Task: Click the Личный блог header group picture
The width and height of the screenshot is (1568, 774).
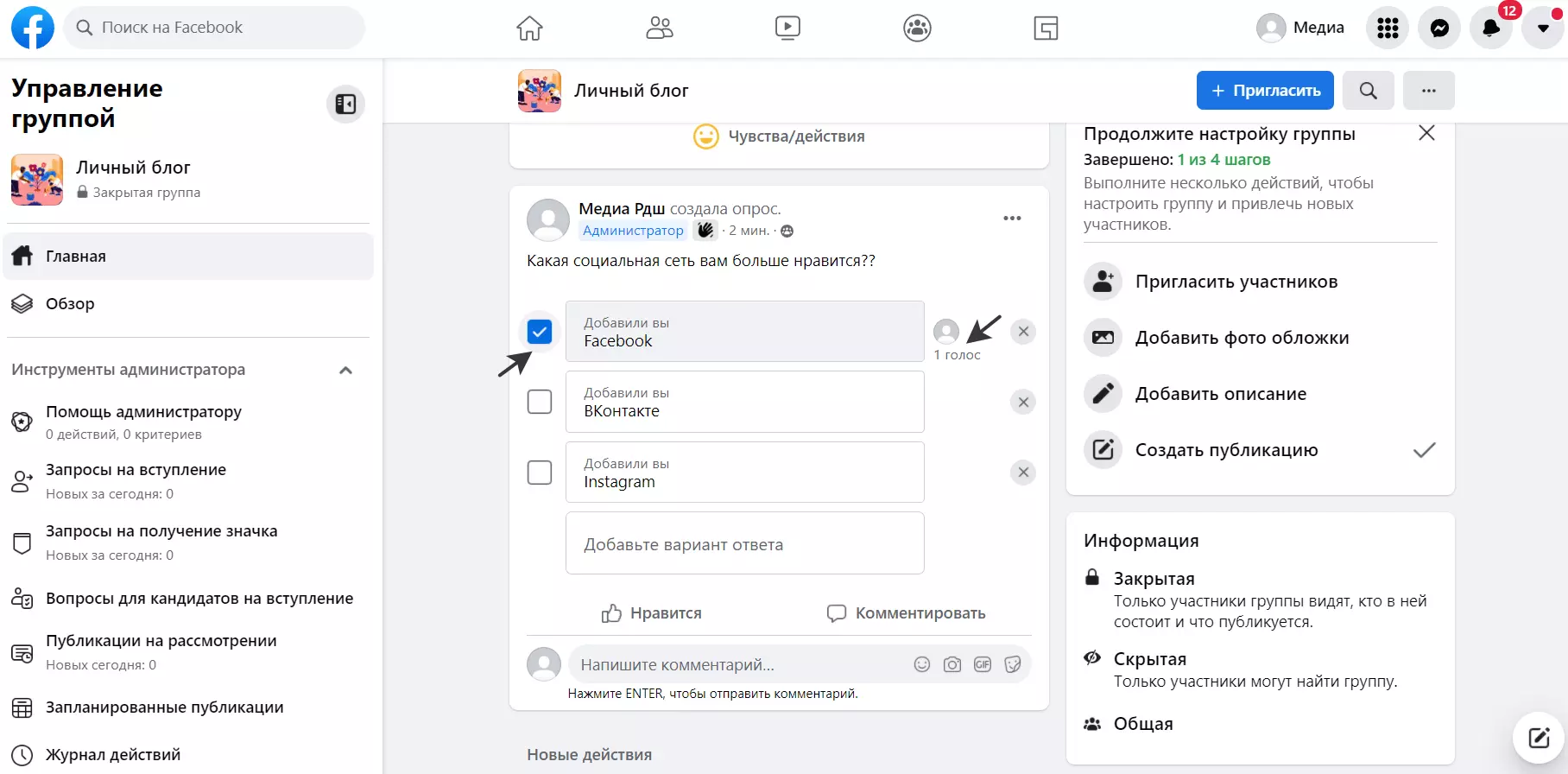Action: tap(540, 91)
